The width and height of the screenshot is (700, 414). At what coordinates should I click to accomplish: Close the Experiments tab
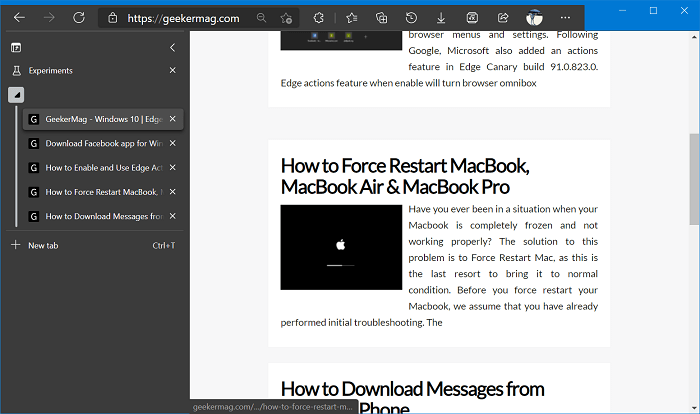tap(173, 70)
